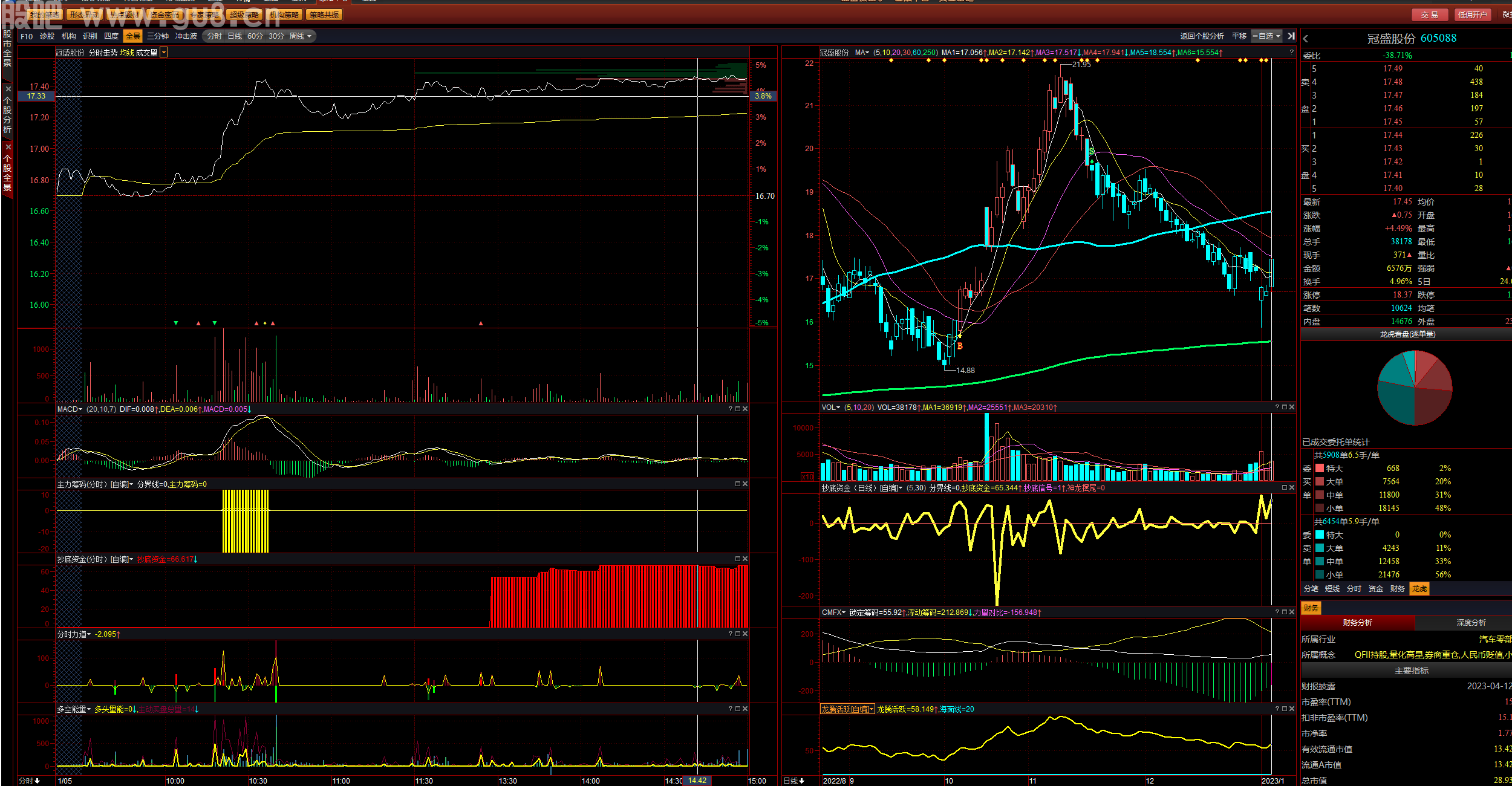Close the 个股分析 sidebar tab
Image resolution: width=1512 pixels, height=786 pixels.
(8, 89)
